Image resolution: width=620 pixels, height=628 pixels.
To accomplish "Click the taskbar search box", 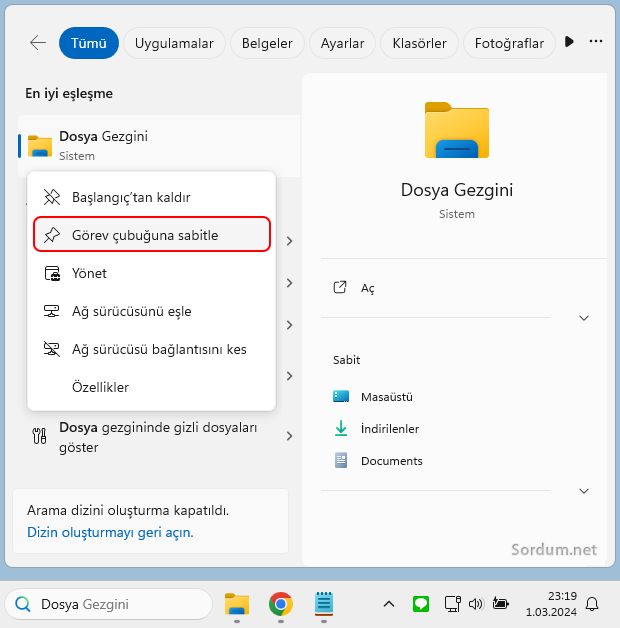I will pos(109,604).
